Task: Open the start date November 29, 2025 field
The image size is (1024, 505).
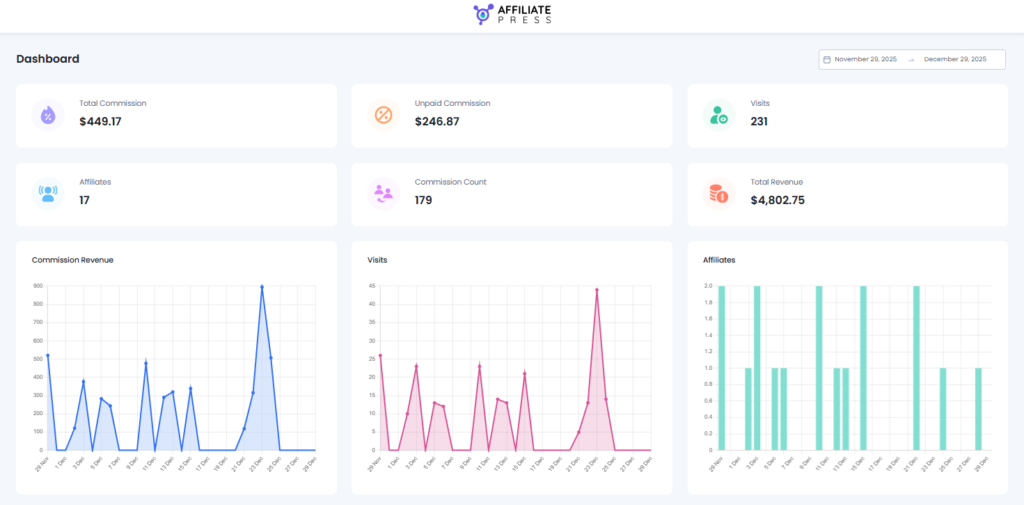Action: tap(867, 60)
